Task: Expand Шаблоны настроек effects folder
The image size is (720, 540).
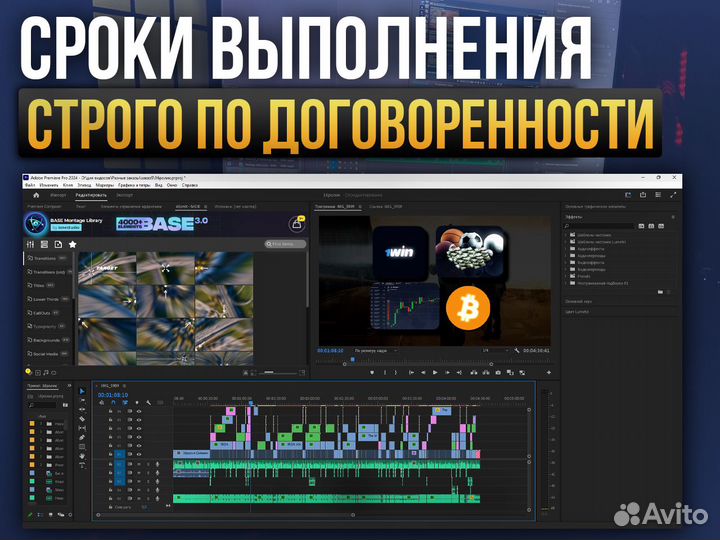Action: point(566,235)
